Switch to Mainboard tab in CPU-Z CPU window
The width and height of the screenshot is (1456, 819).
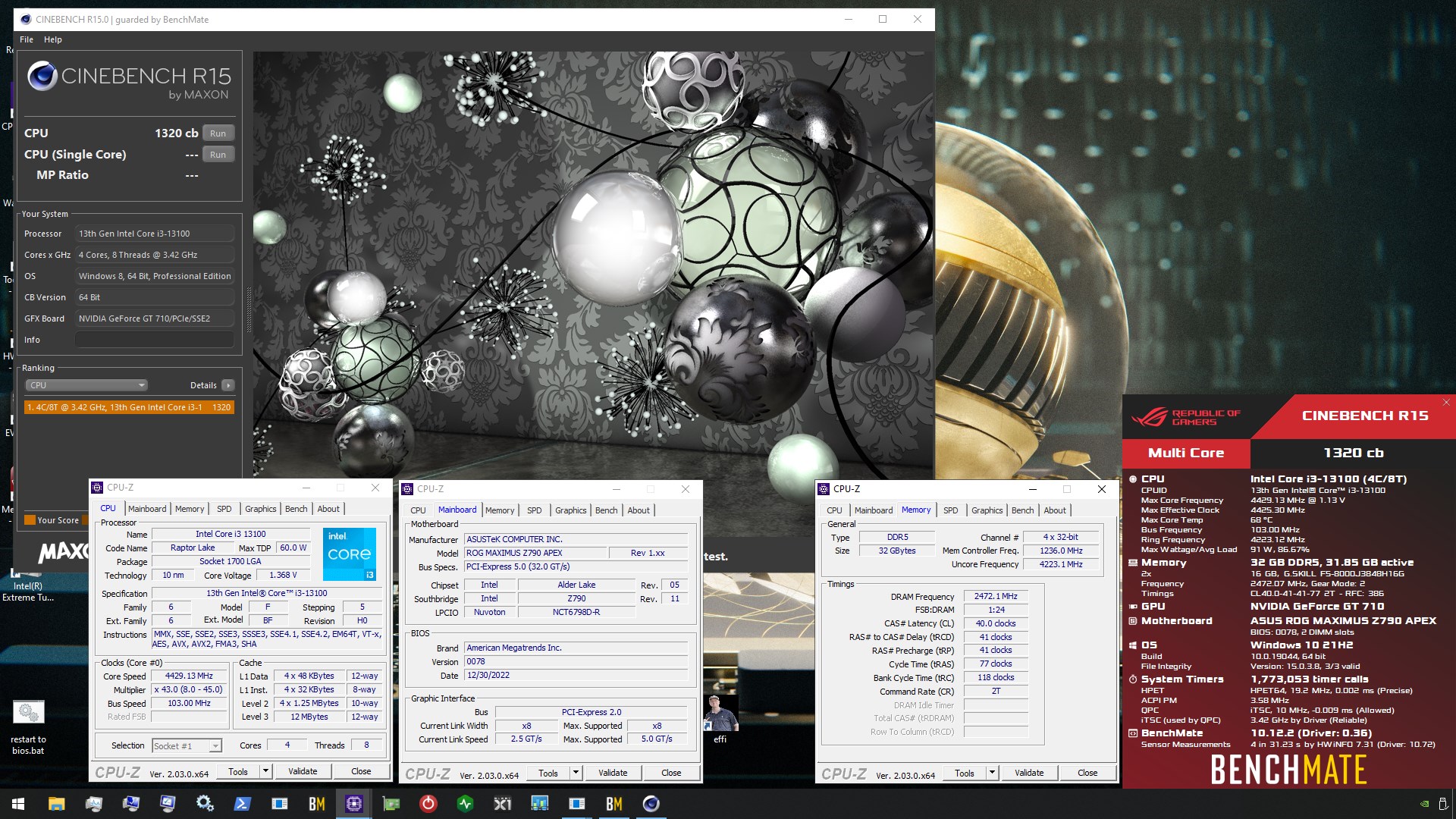point(147,509)
